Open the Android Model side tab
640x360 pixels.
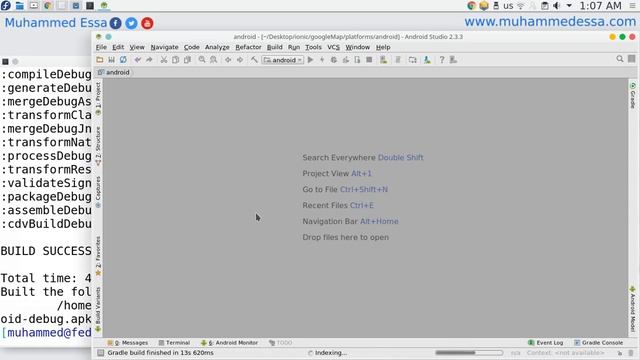click(632, 309)
